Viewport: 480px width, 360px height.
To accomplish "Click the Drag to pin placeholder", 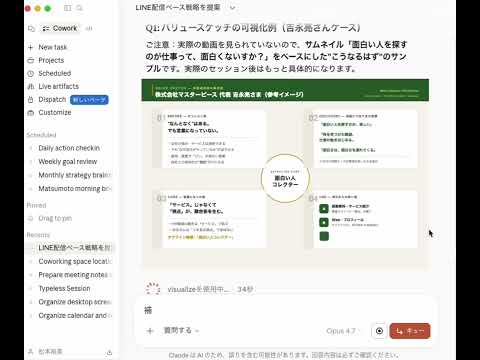I will pos(55,218).
